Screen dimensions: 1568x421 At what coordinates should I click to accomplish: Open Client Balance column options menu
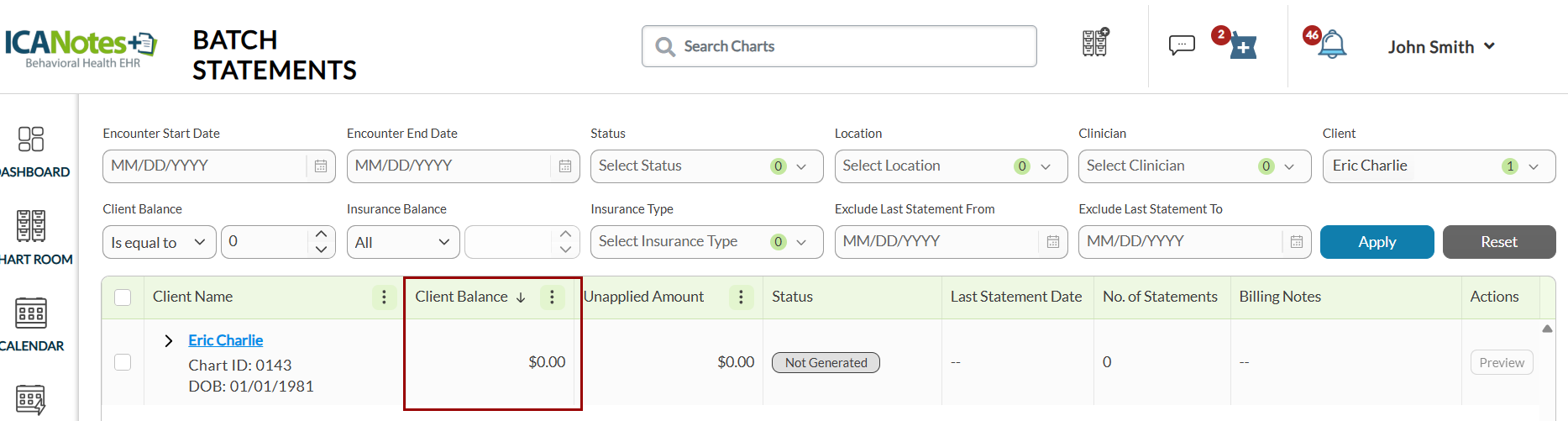point(552,297)
